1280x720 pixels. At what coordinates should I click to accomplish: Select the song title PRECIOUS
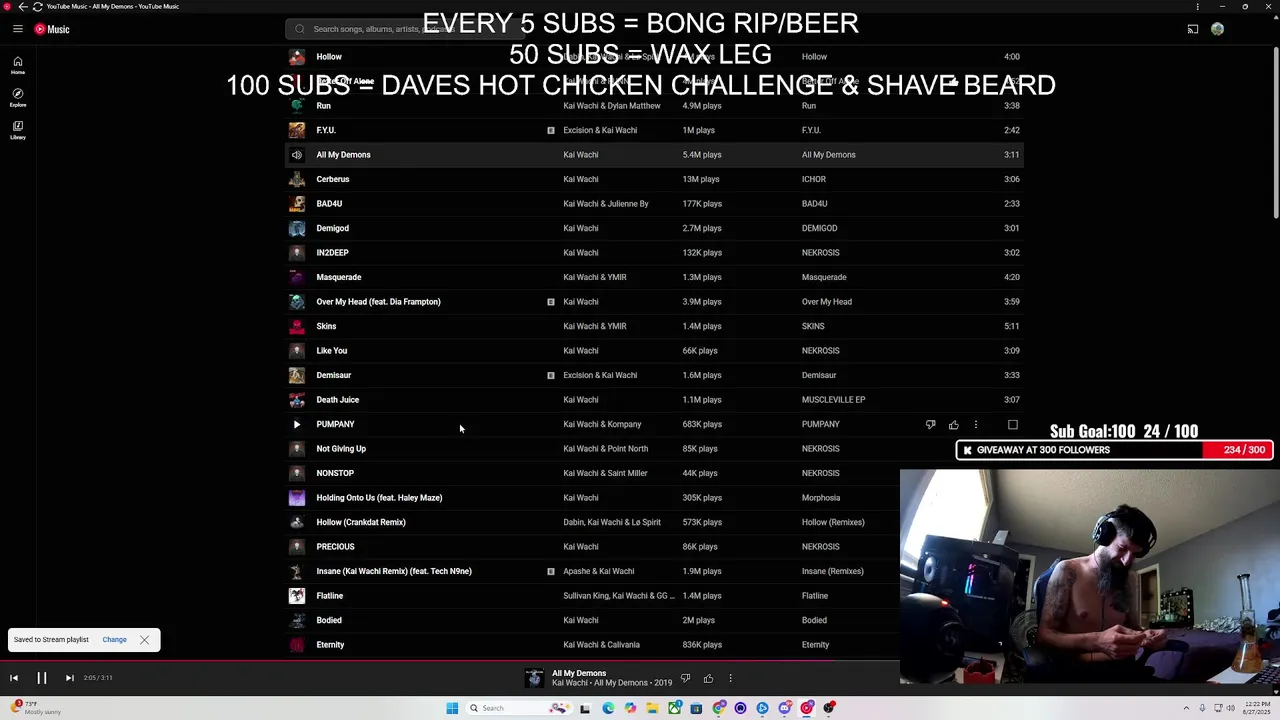point(335,547)
